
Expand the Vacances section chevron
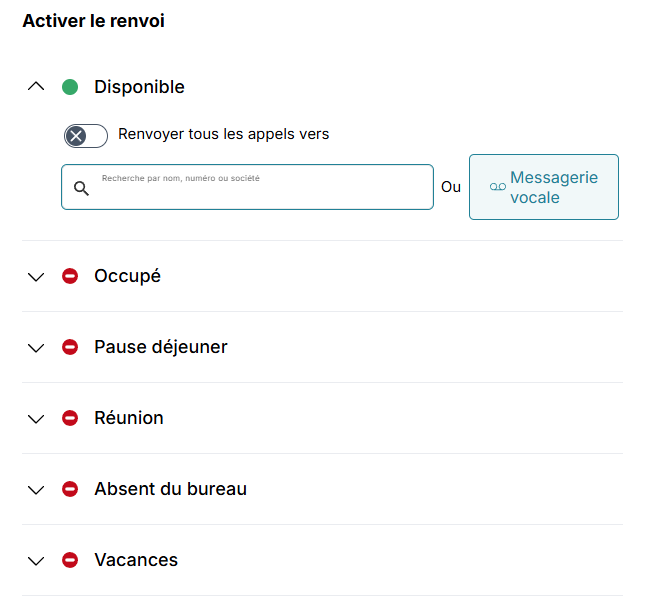click(37, 561)
